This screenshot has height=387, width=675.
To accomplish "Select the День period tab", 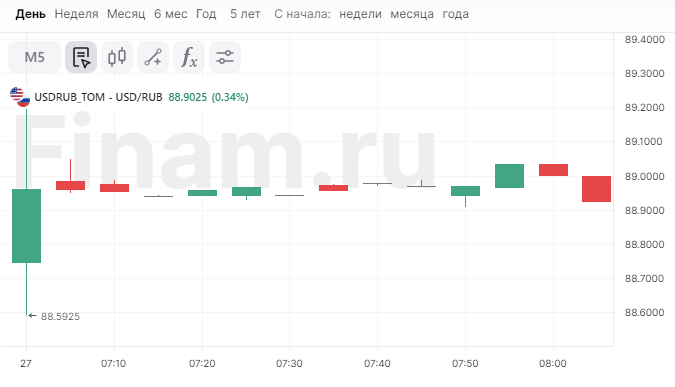I will point(31,14).
